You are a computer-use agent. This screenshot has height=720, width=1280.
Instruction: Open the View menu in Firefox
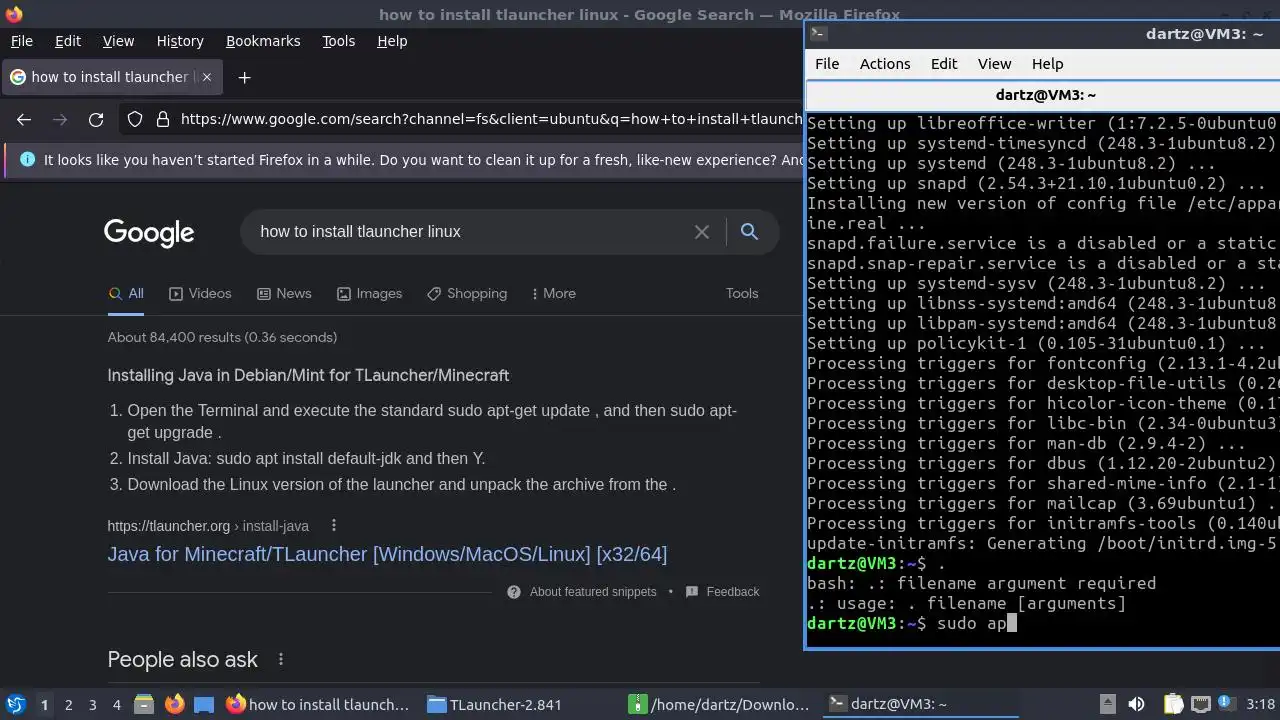pyautogui.click(x=118, y=41)
